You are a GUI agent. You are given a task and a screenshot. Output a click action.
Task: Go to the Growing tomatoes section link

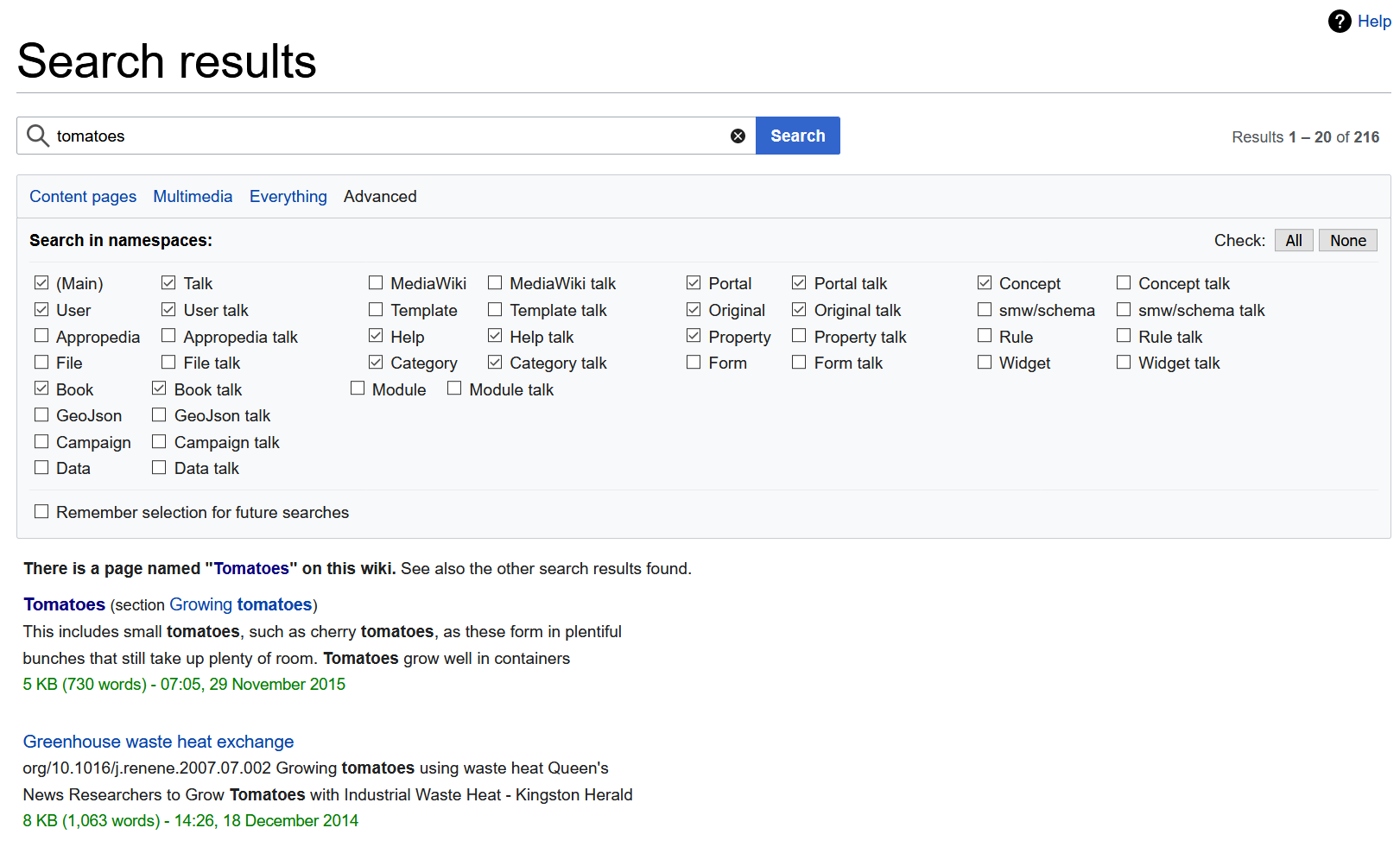[240, 604]
